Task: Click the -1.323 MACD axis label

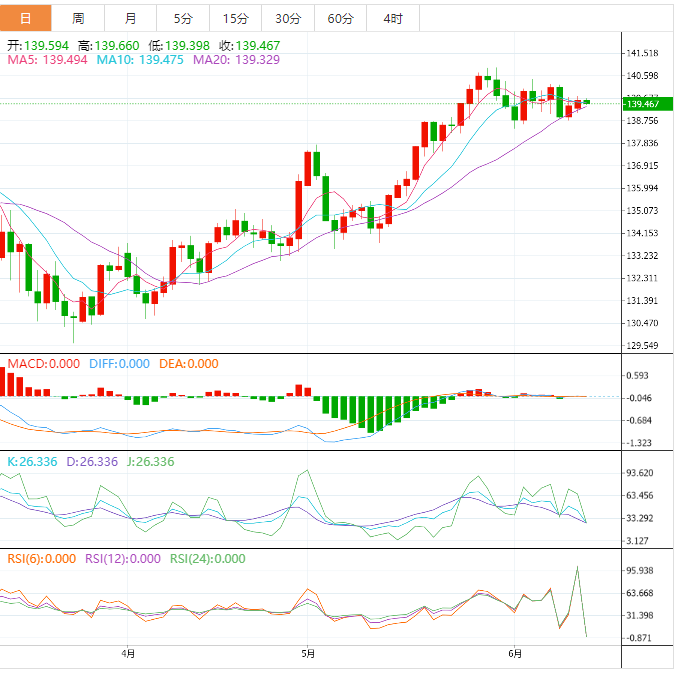Action: 639,443
